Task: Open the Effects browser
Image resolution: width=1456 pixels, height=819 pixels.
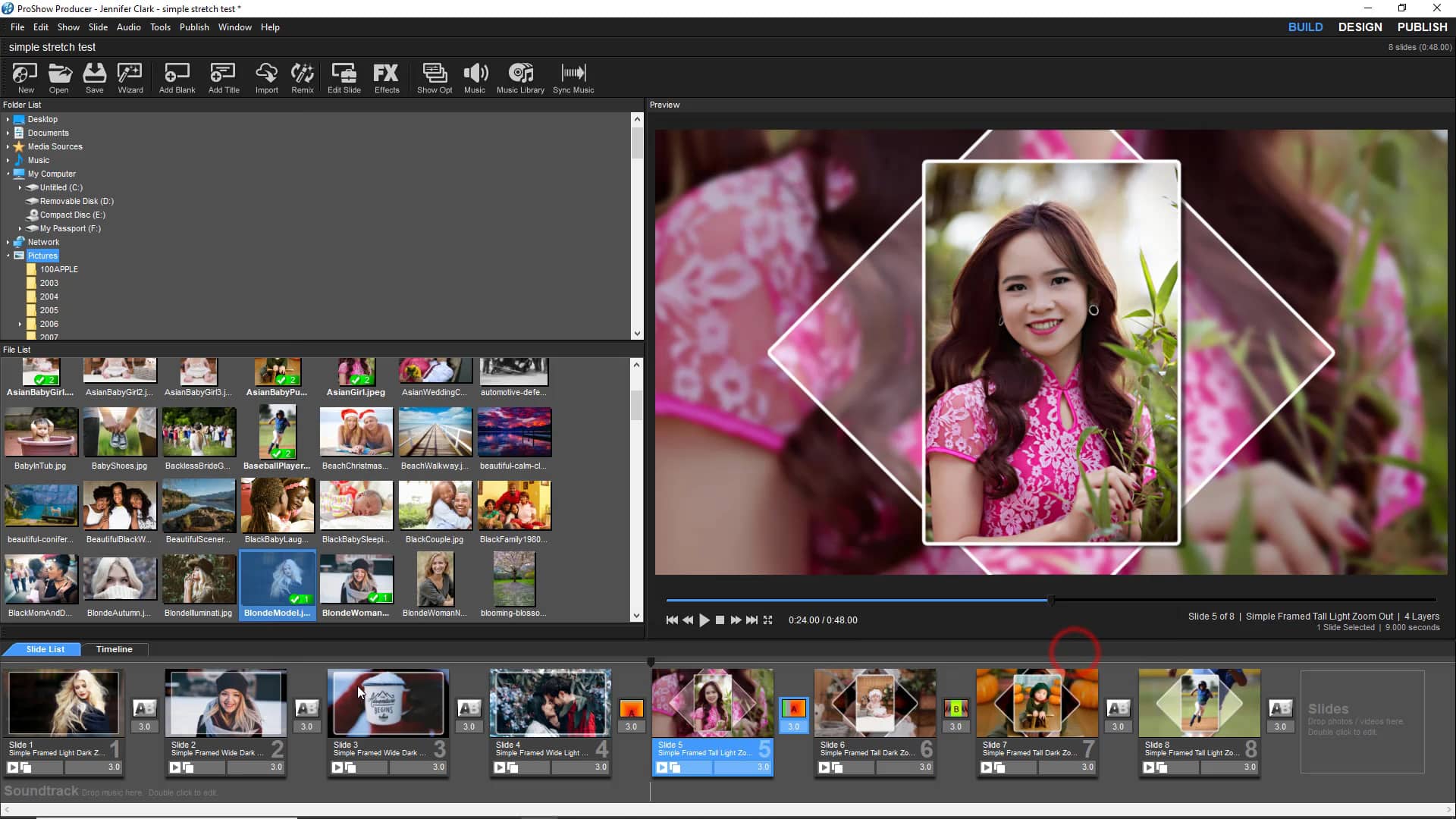Action: pyautogui.click(x=387, y=76)
